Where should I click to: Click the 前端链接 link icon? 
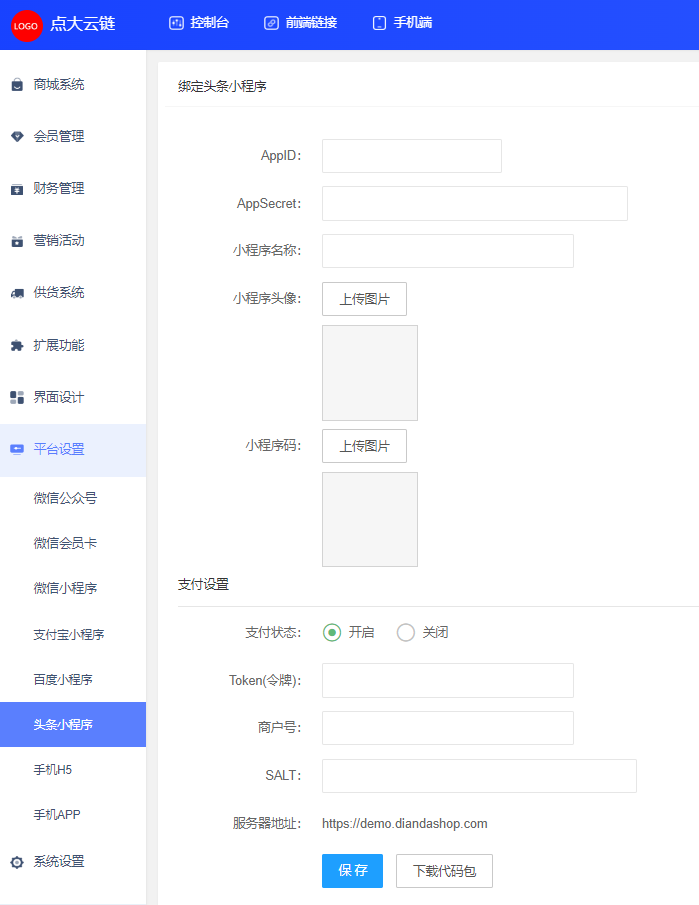click(x=271, y=23)
